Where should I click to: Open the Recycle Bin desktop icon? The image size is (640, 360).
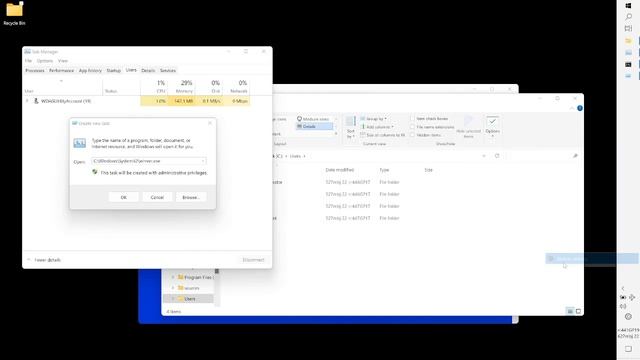[14, 13]
